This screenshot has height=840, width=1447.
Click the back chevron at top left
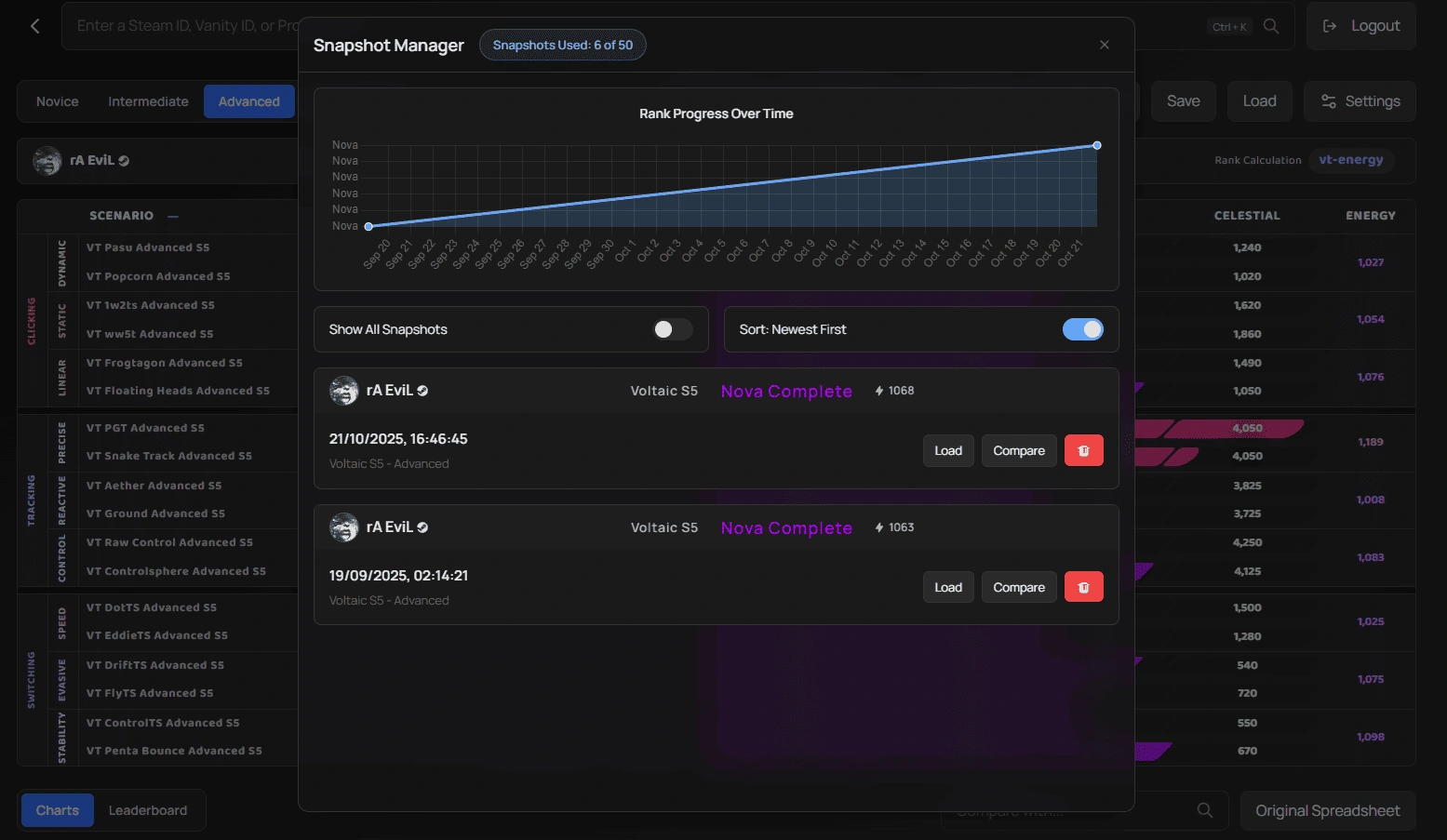(x=34, y=26)
